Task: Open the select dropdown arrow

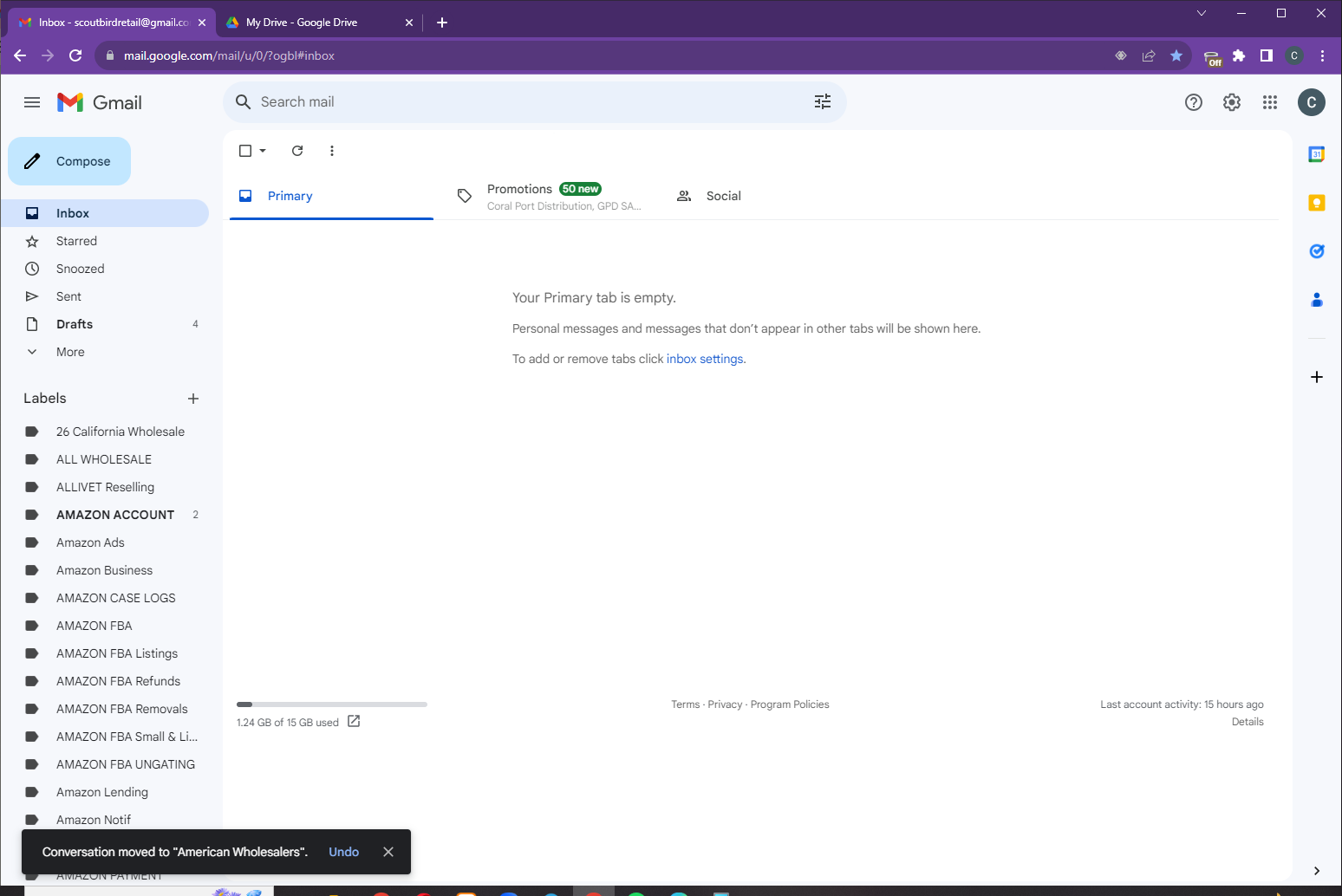Action: (263, 151)
